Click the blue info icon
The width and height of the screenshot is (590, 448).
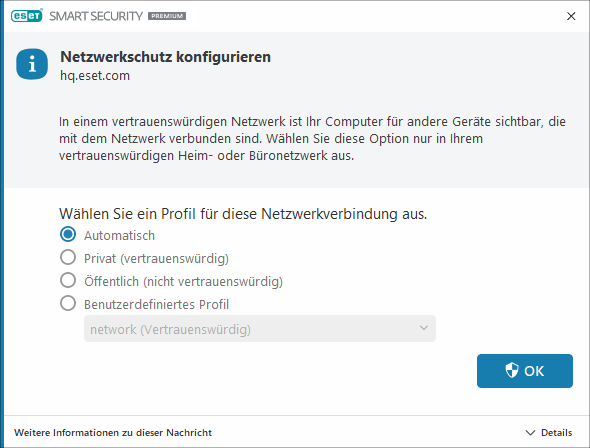coord(32,64)
